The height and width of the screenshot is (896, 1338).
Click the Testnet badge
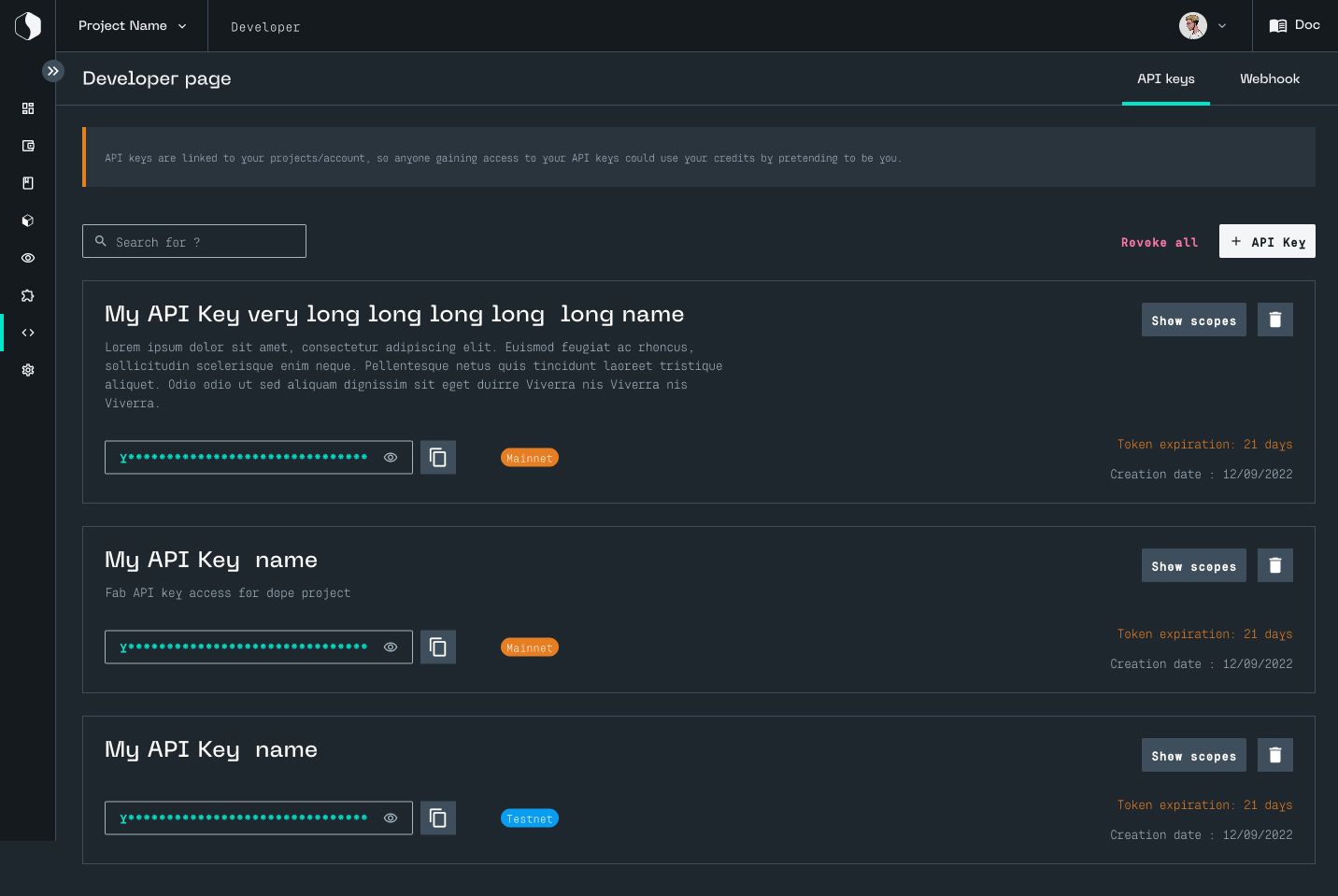pyautogui.click(x=530, y=818)
